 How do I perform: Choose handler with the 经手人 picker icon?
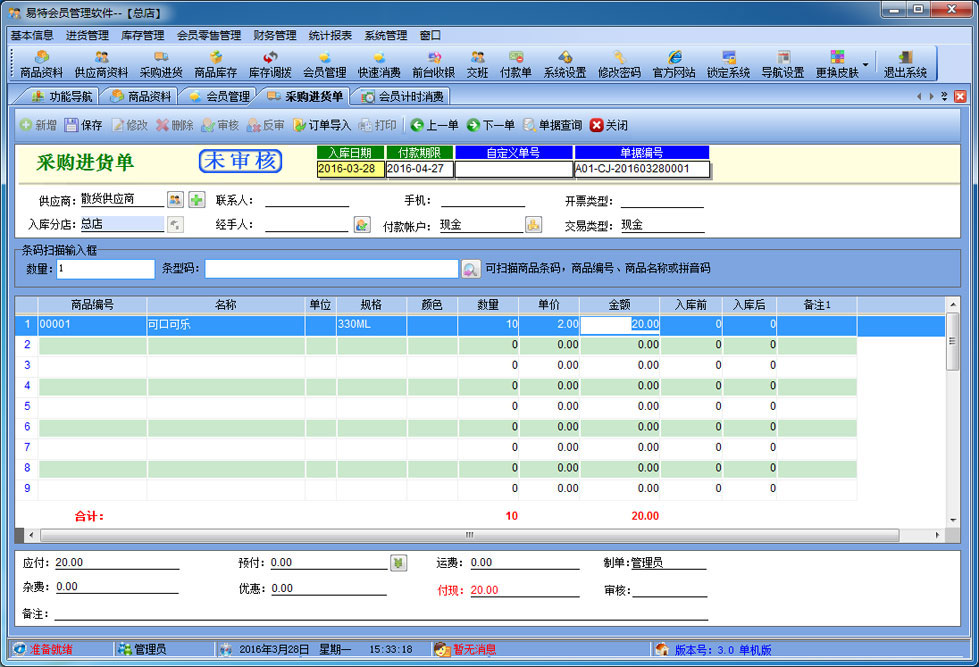pos(362,225)
